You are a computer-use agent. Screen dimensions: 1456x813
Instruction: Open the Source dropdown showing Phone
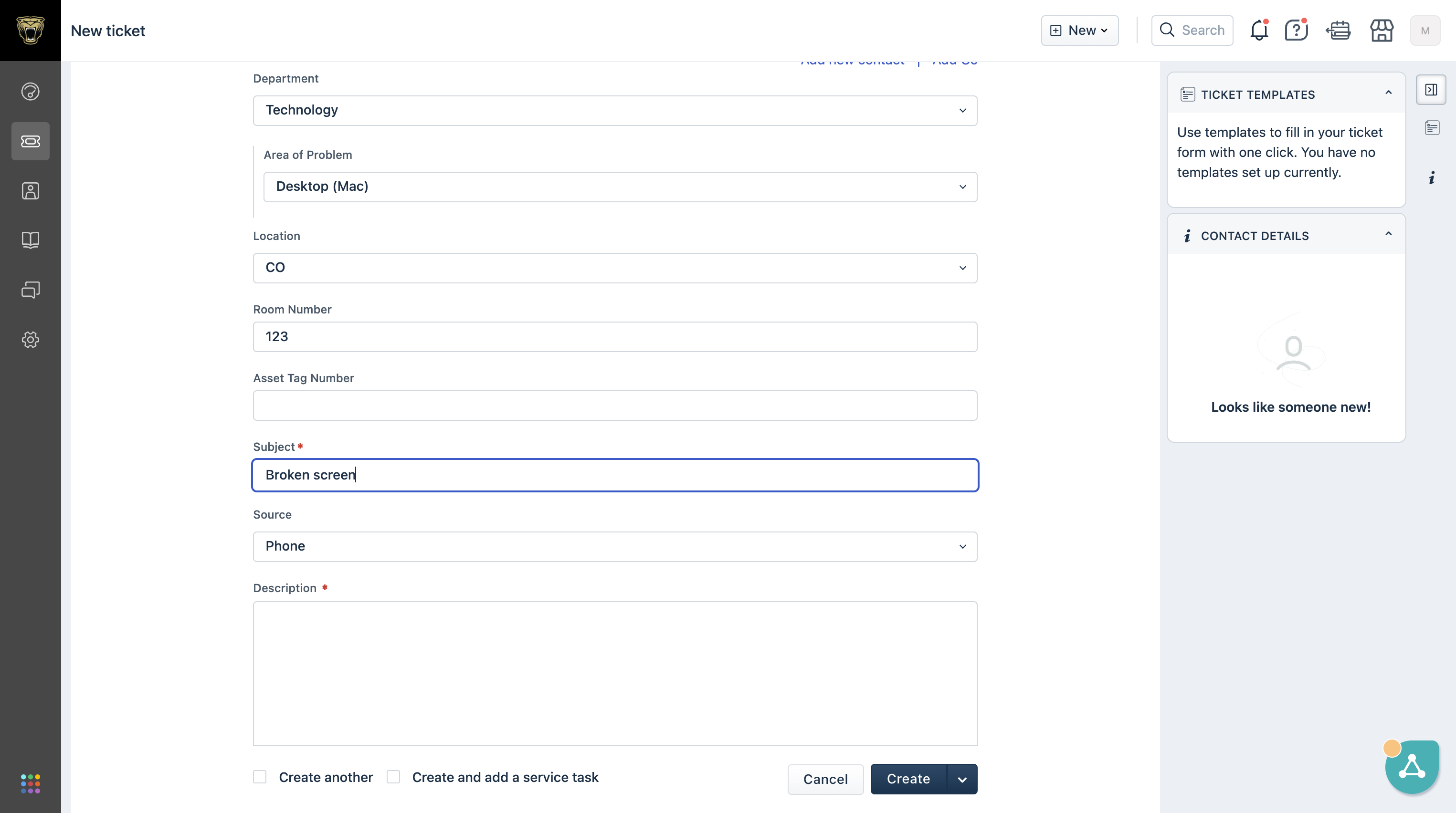[x=615, y=546]
